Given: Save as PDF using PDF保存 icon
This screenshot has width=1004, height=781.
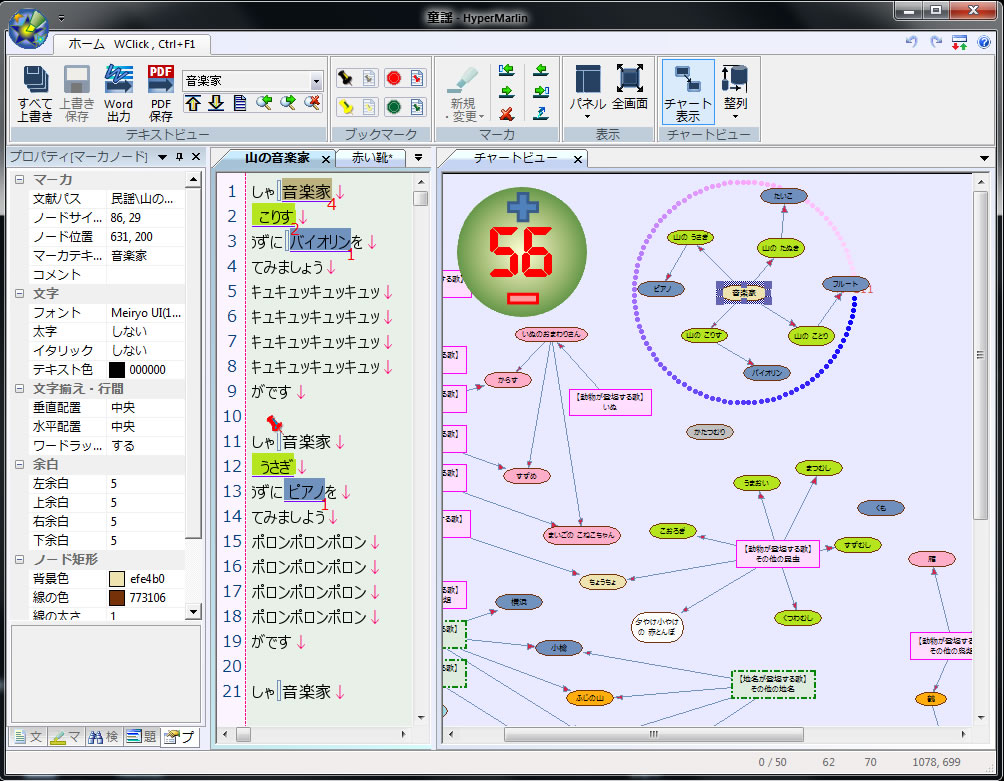Looking at the screenshot, I should click(160, 81).
